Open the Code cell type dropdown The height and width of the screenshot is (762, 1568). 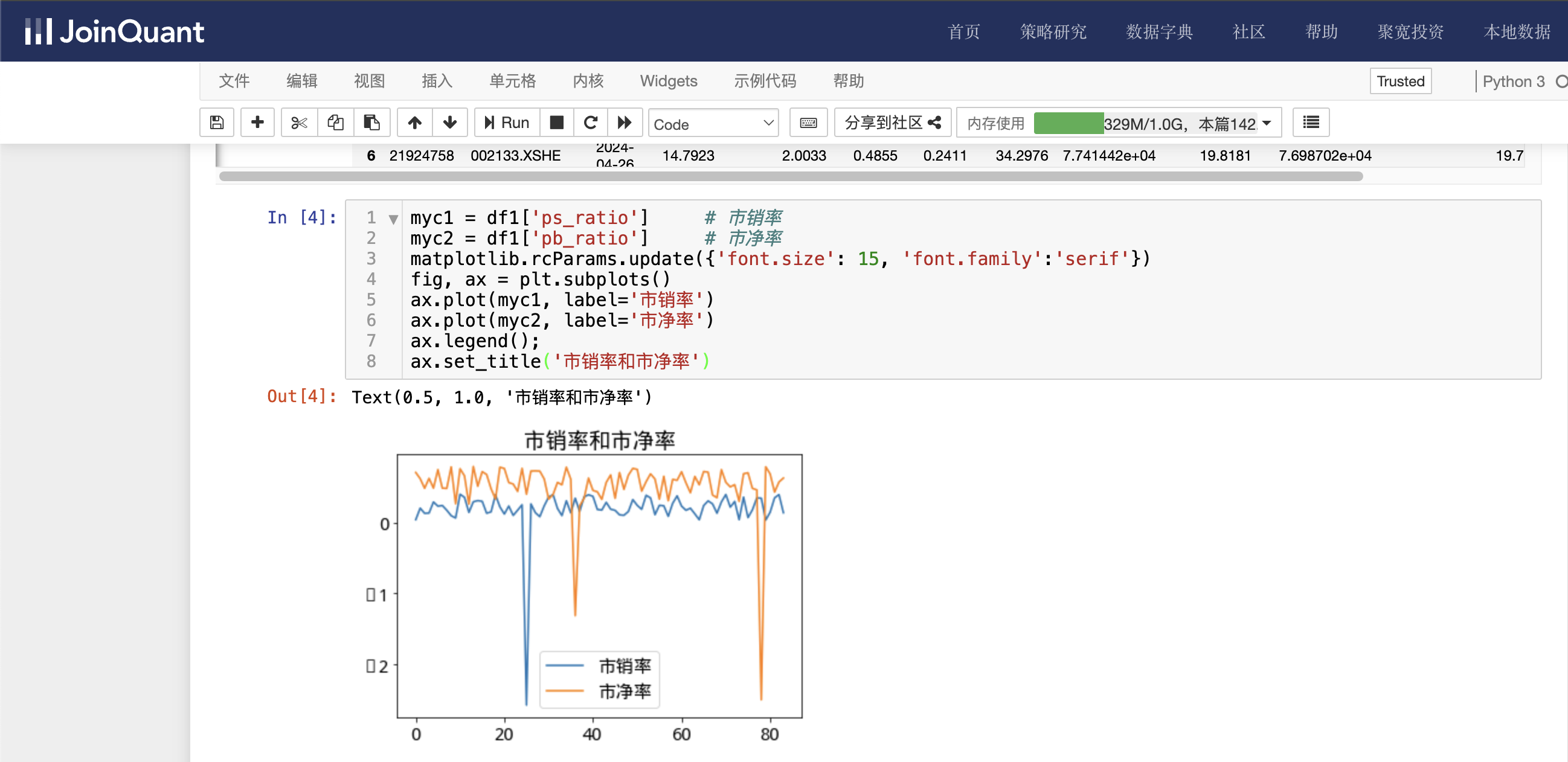[713, 124]
